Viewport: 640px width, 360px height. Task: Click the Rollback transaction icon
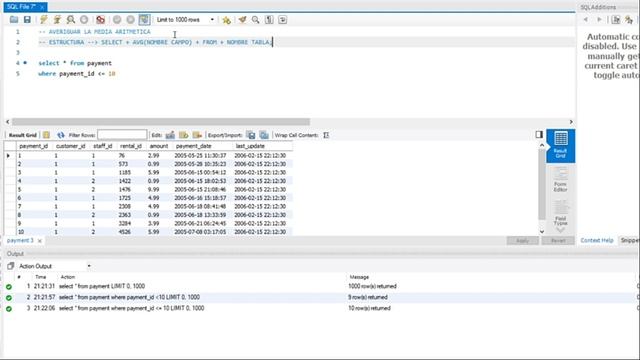pyautogui.click(x=131, y=20)
